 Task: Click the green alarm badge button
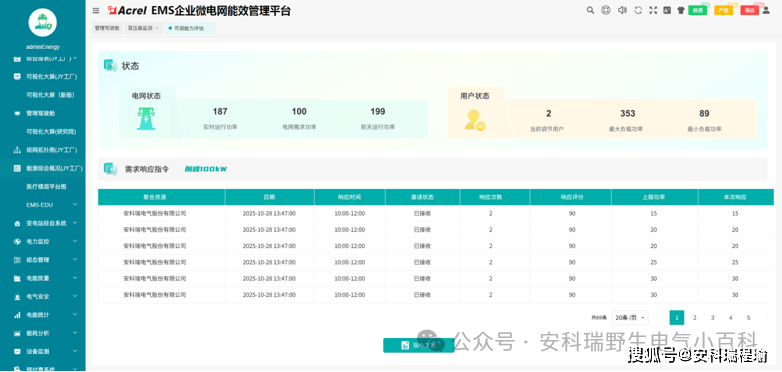click(x=698, y=10)
